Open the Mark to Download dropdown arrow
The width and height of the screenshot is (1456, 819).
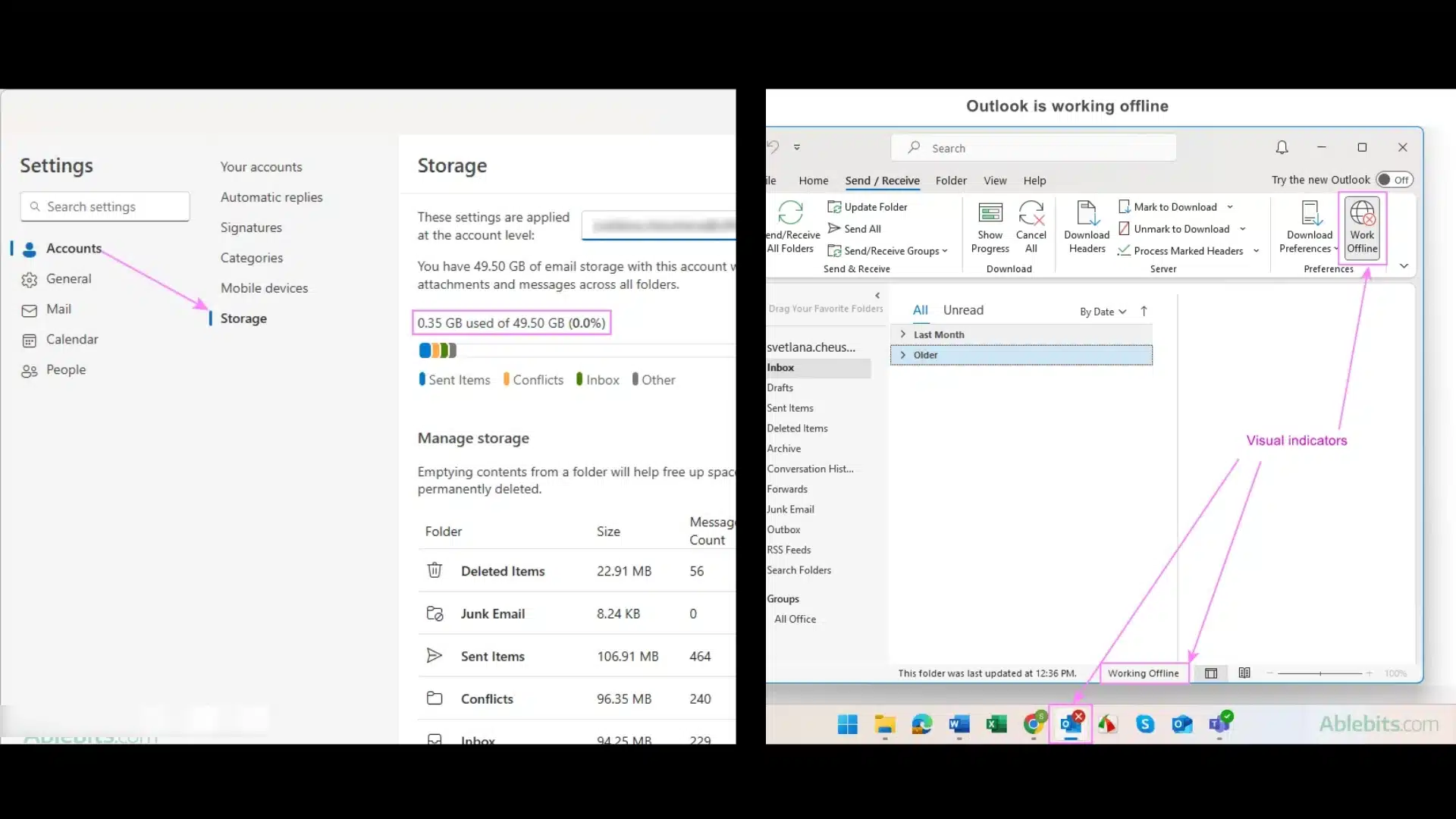click(x=1230, y=207)
